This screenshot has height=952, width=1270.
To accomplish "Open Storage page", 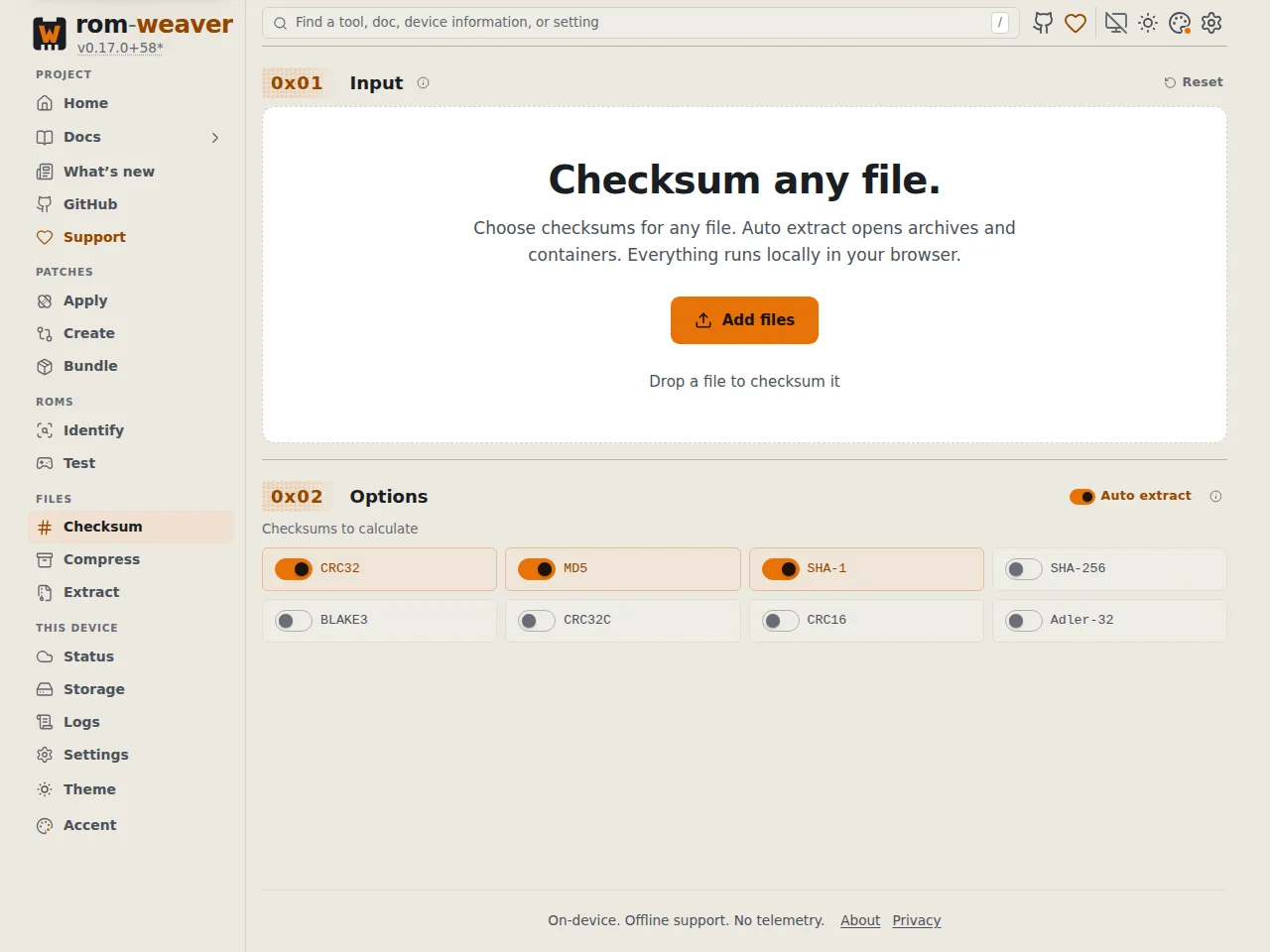I will click(x=131, y=689).
